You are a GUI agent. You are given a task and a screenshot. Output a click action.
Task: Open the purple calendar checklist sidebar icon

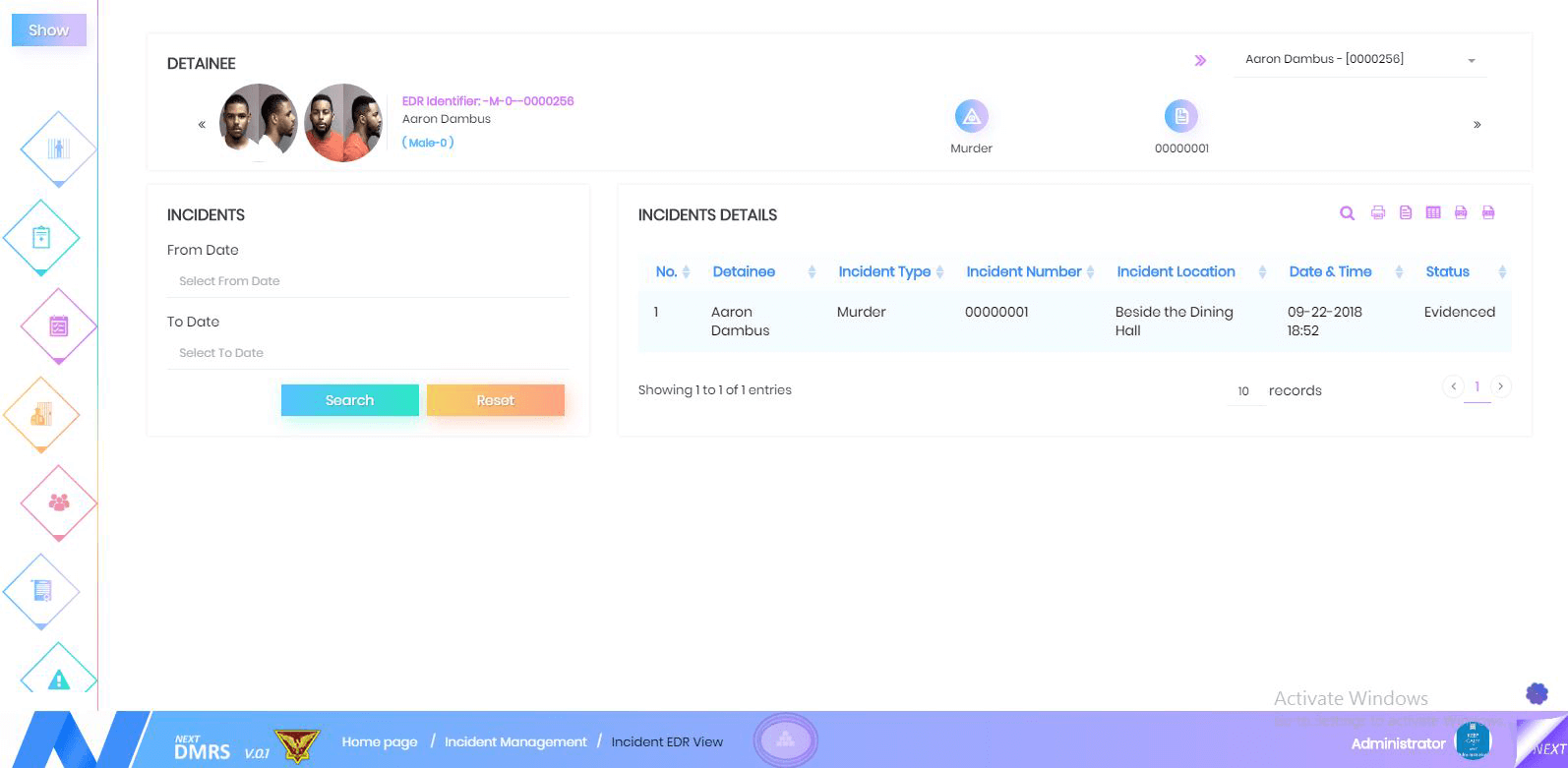pyautogui.click(x=59, y=325)
